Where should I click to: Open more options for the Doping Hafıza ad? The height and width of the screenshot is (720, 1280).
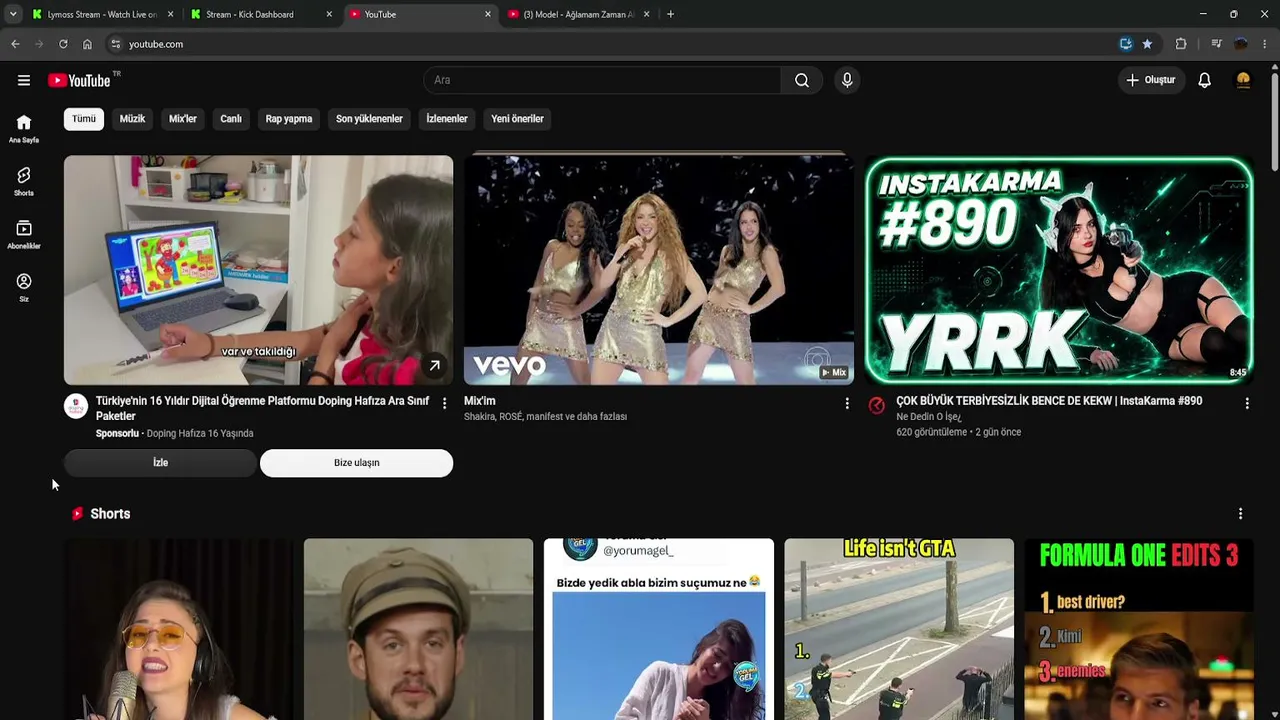pos(445,403)
